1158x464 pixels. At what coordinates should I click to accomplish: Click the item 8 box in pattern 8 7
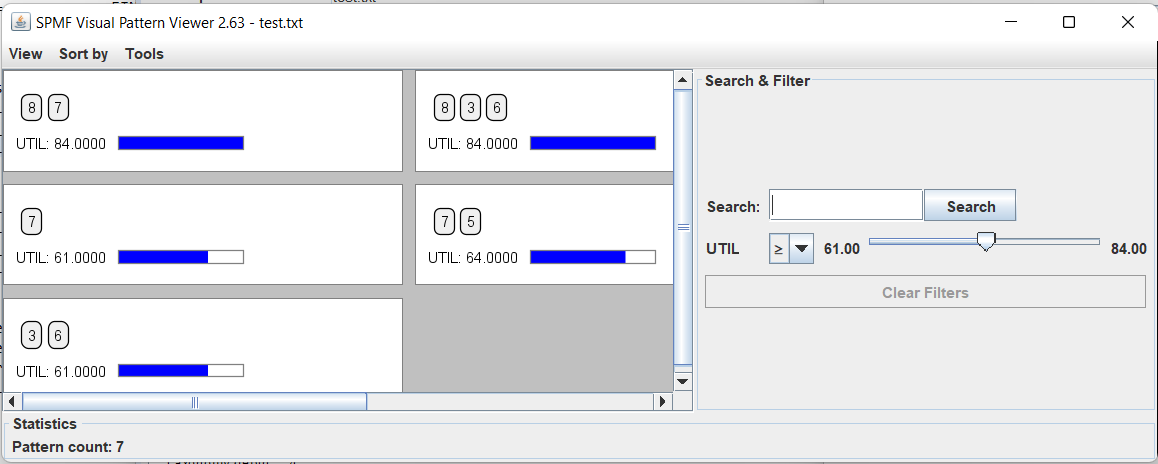point(32,108)
